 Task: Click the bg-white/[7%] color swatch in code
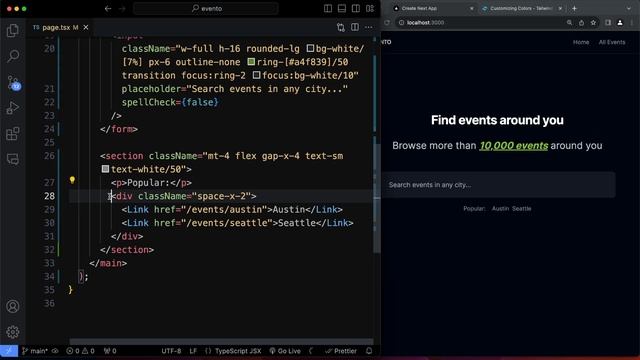point(310,49)
